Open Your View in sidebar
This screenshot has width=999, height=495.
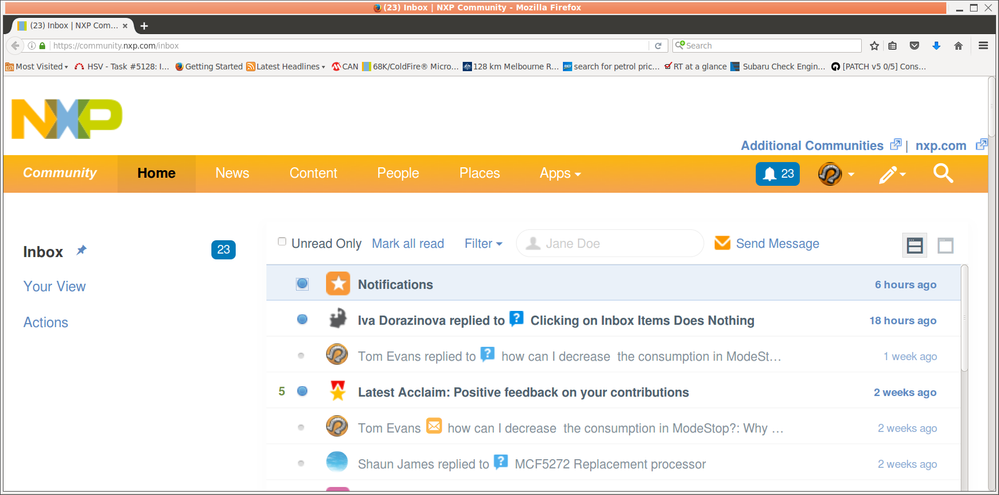click(55, 287)
